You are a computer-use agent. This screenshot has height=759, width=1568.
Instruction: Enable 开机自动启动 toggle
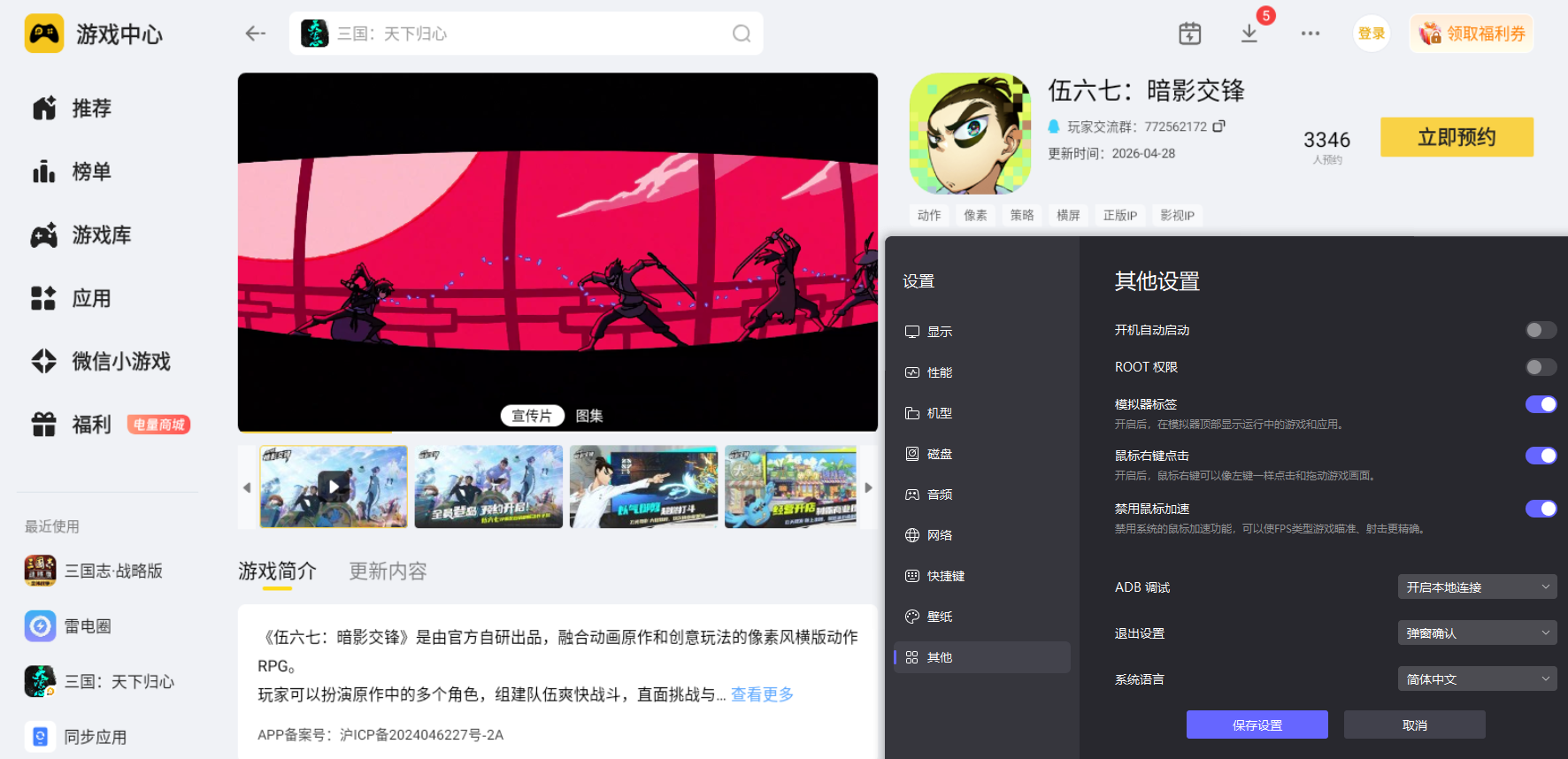click(1541, 330)
